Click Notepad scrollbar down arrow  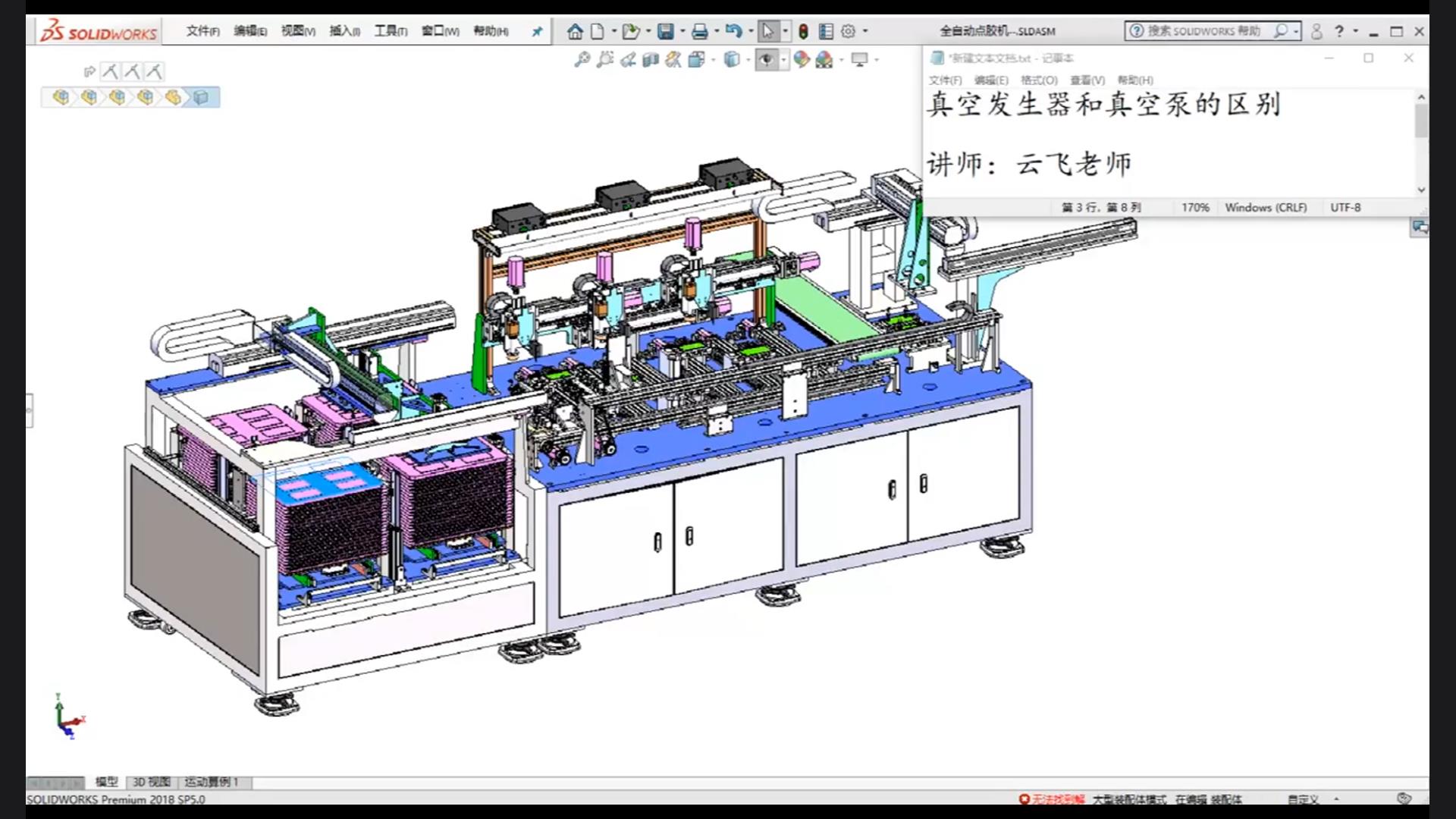tap(1421, 190)
